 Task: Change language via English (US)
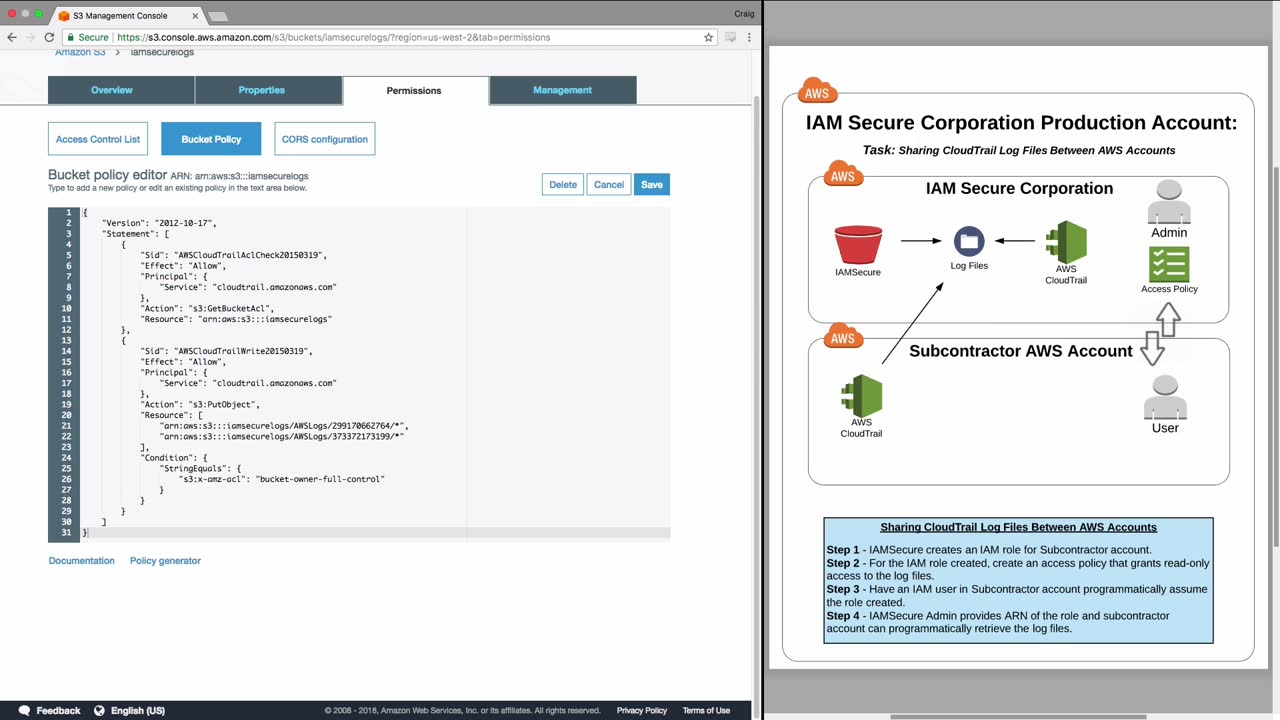tap(138, 710)
